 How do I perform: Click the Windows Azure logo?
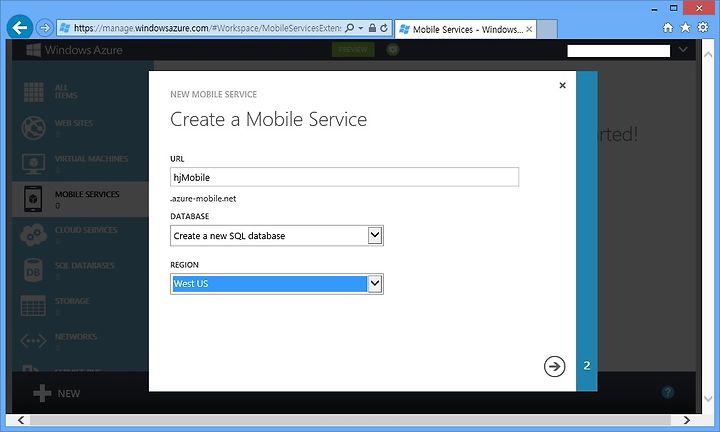pyautogui.click(x=74, y=50)
